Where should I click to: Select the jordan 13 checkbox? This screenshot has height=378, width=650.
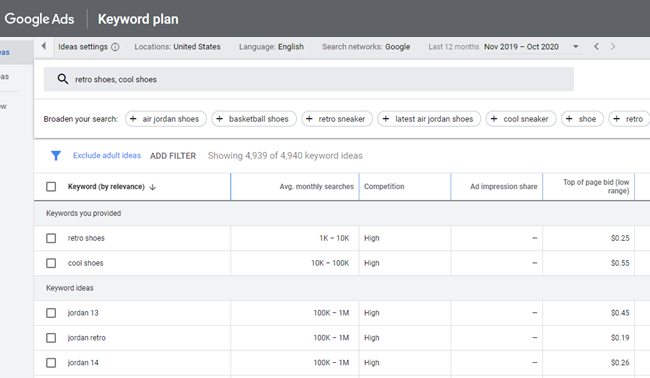click(x=51, y=313)
